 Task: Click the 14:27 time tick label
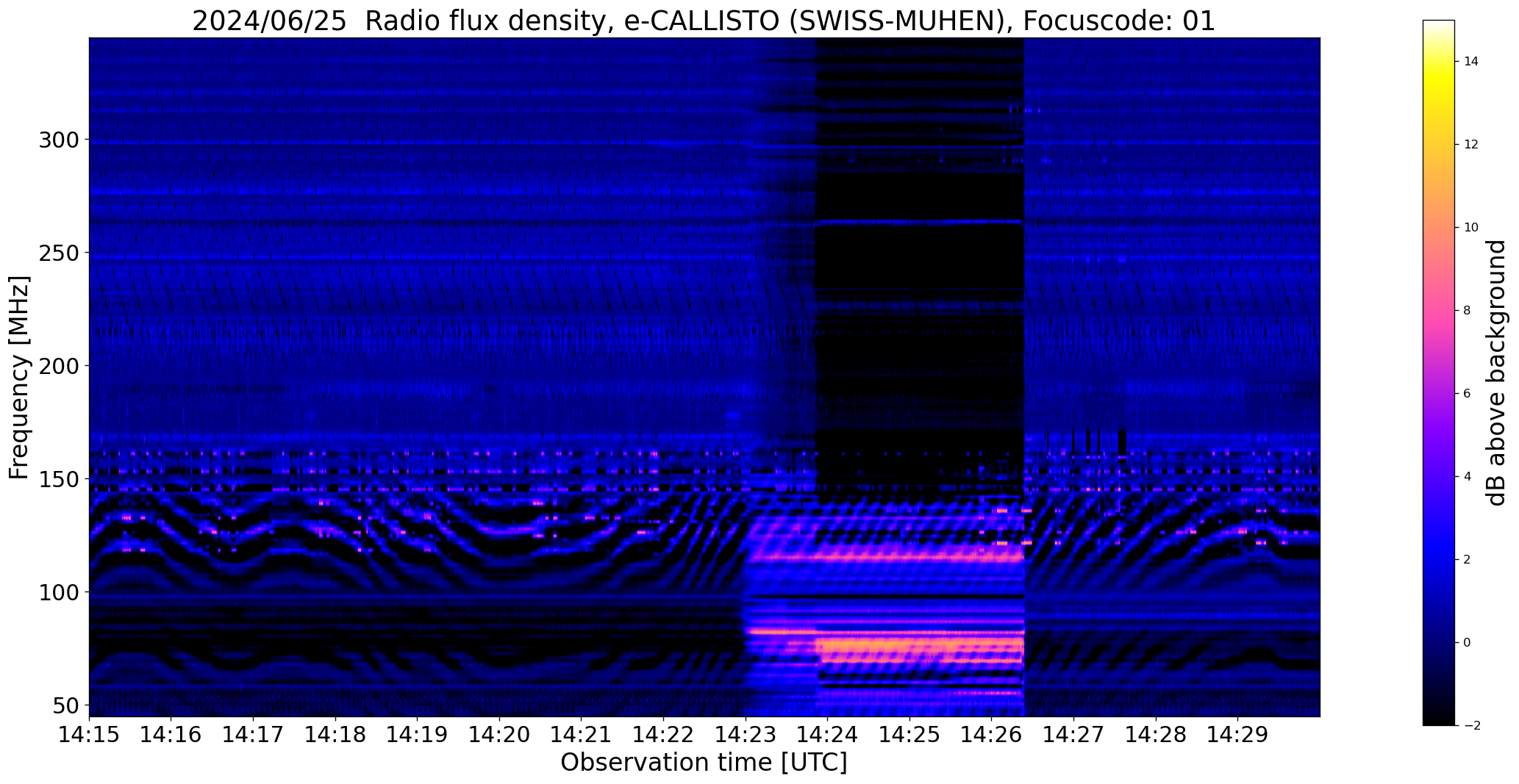pyautogui.click(x=1074, y=735)
